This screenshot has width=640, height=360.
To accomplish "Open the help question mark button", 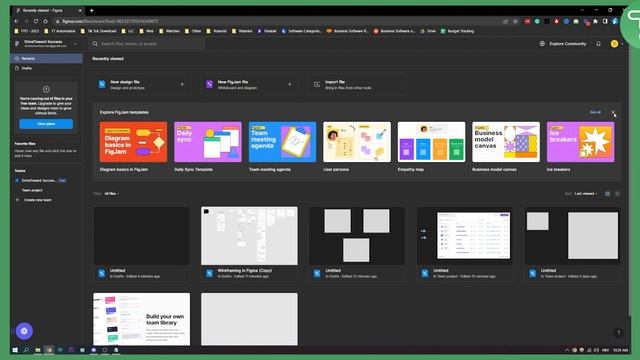I will point(618,333).
